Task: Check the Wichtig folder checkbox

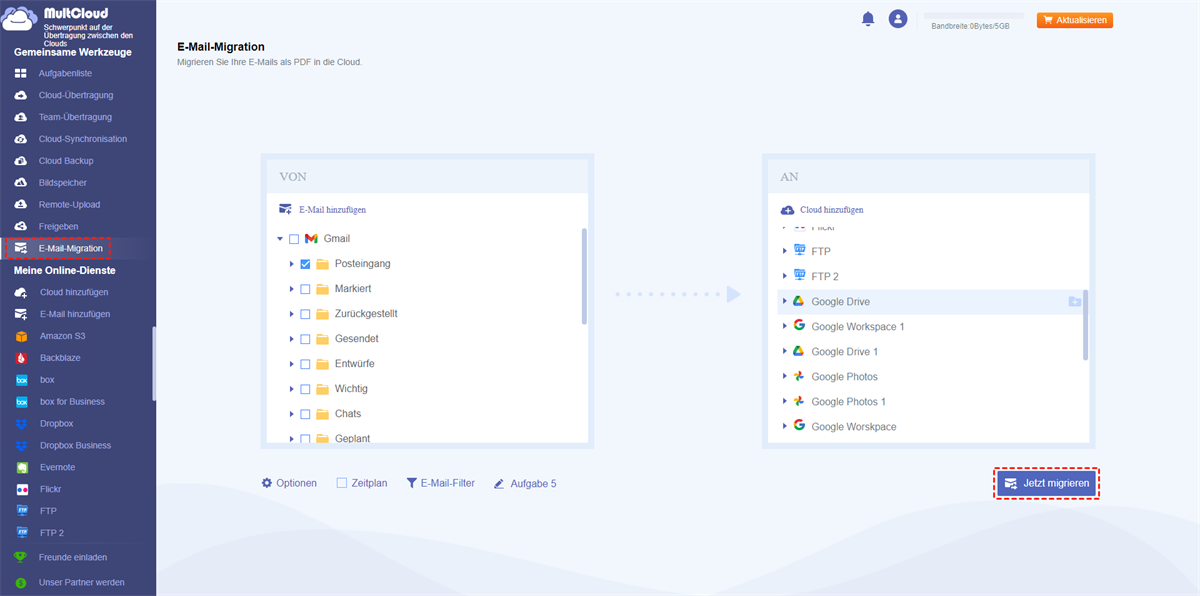Action: 305,389
